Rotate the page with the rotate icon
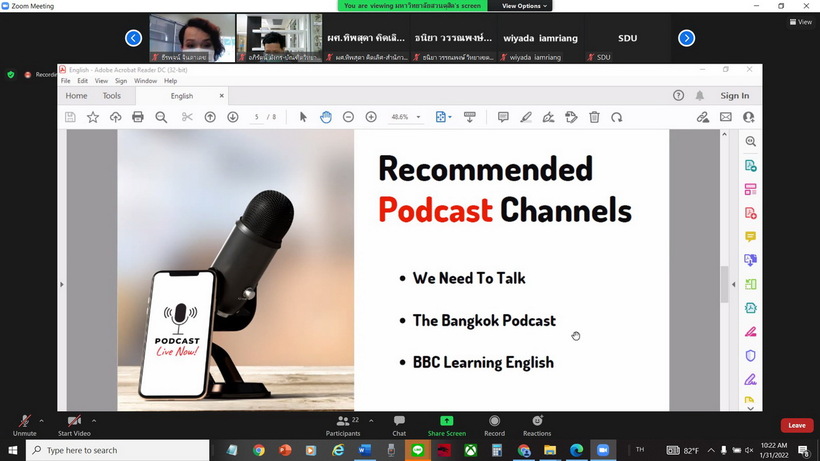Screen dimensions: 820x461 [x=617, y=117]
